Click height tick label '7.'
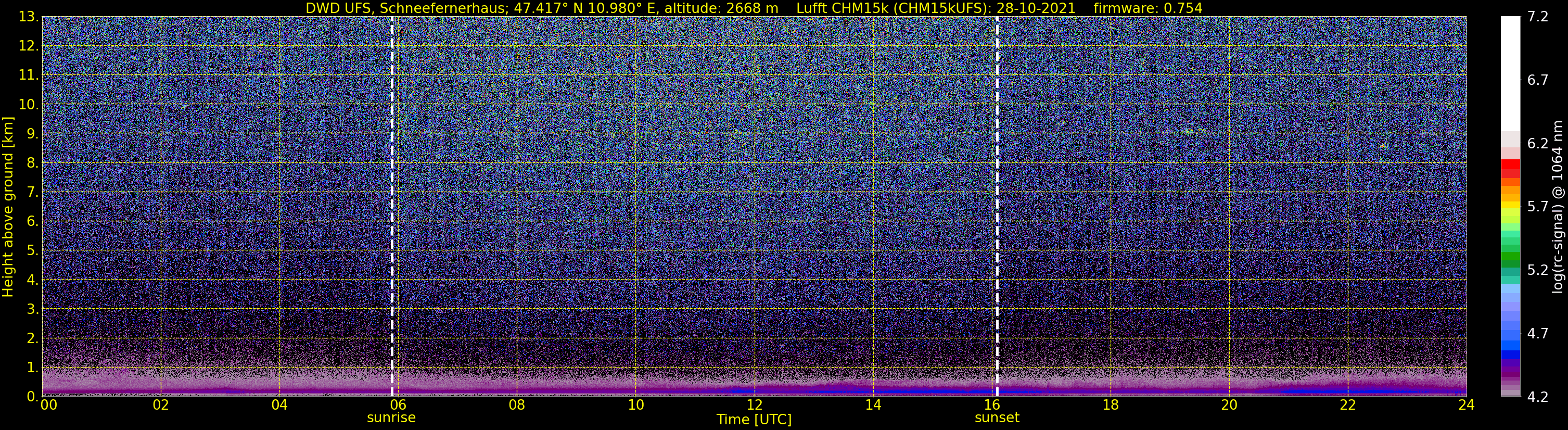The image size is (1568, 430). pyautogui.click(x=33, y=193)
